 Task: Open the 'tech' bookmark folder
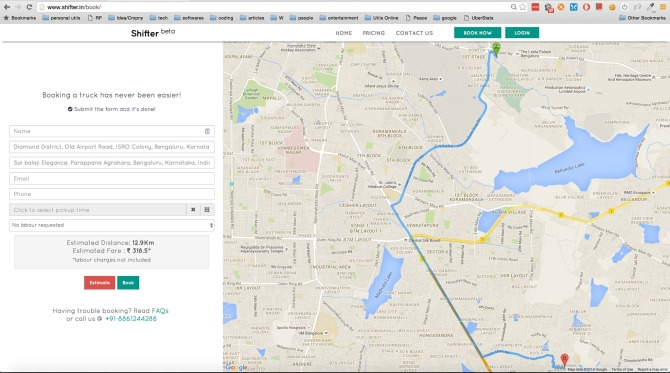pos(159,18)
